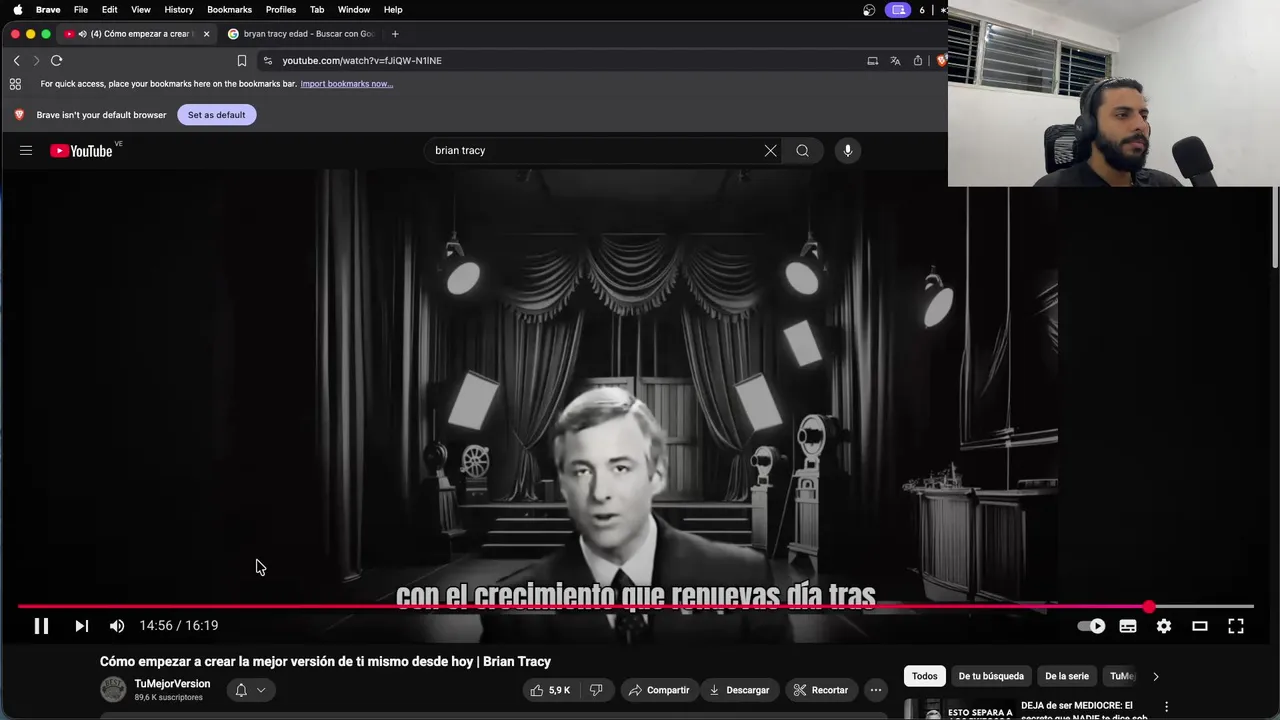Enter fullscreen mode
The width and height of the screenshot is (1280, 720).
[1236, 626]
